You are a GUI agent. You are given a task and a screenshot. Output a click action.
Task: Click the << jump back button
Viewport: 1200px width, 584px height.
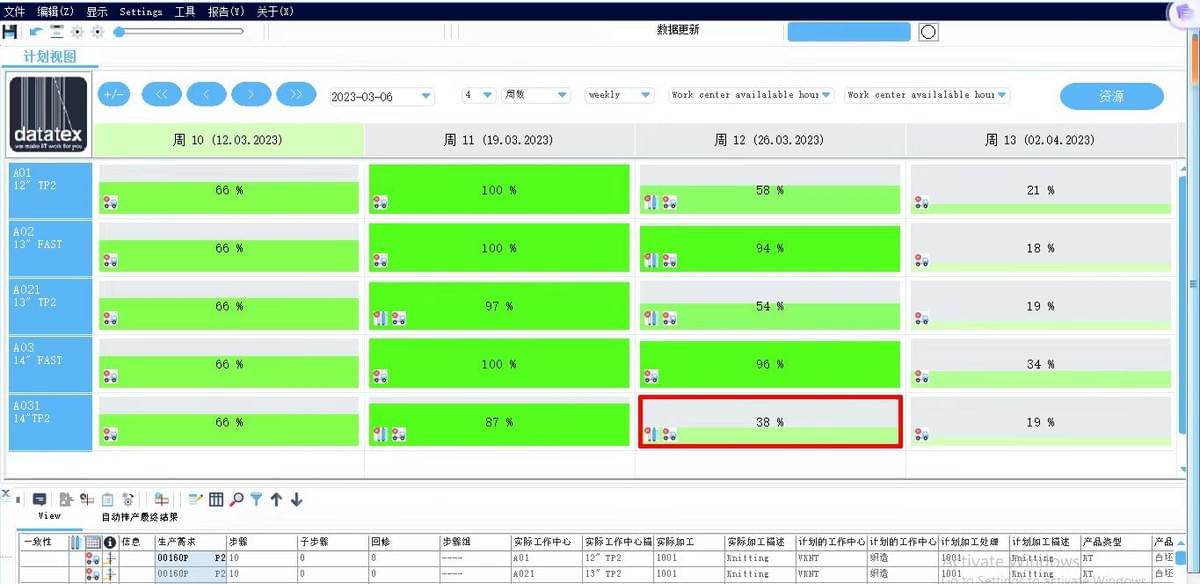tap(162, 95)
